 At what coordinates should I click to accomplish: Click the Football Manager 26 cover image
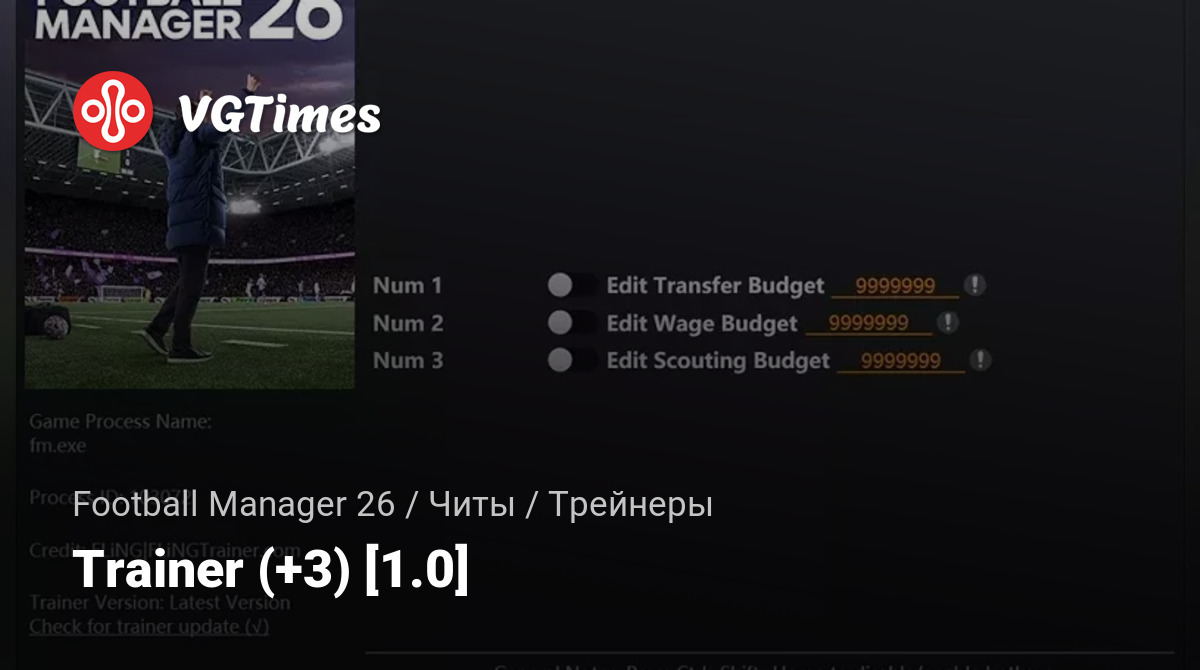(x=190, y=194)
